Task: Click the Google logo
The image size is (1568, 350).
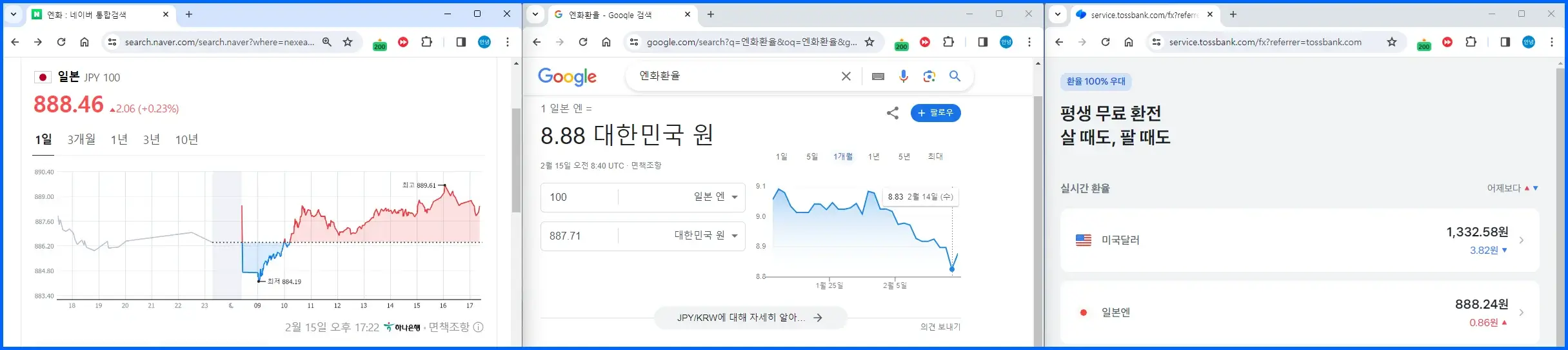Action: tap(568, 76)
